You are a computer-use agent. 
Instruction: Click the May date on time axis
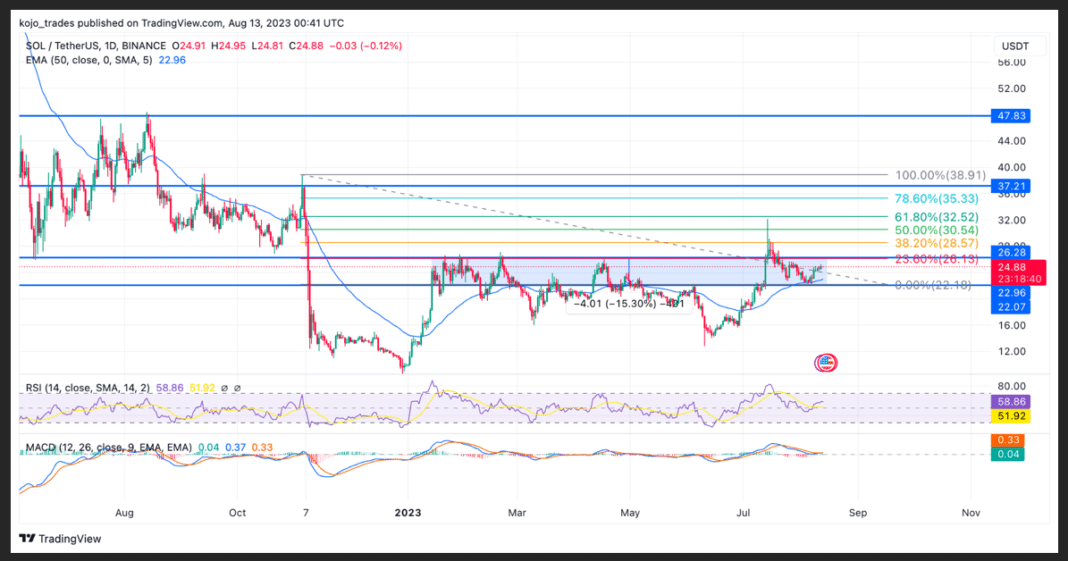pos(630,513)
